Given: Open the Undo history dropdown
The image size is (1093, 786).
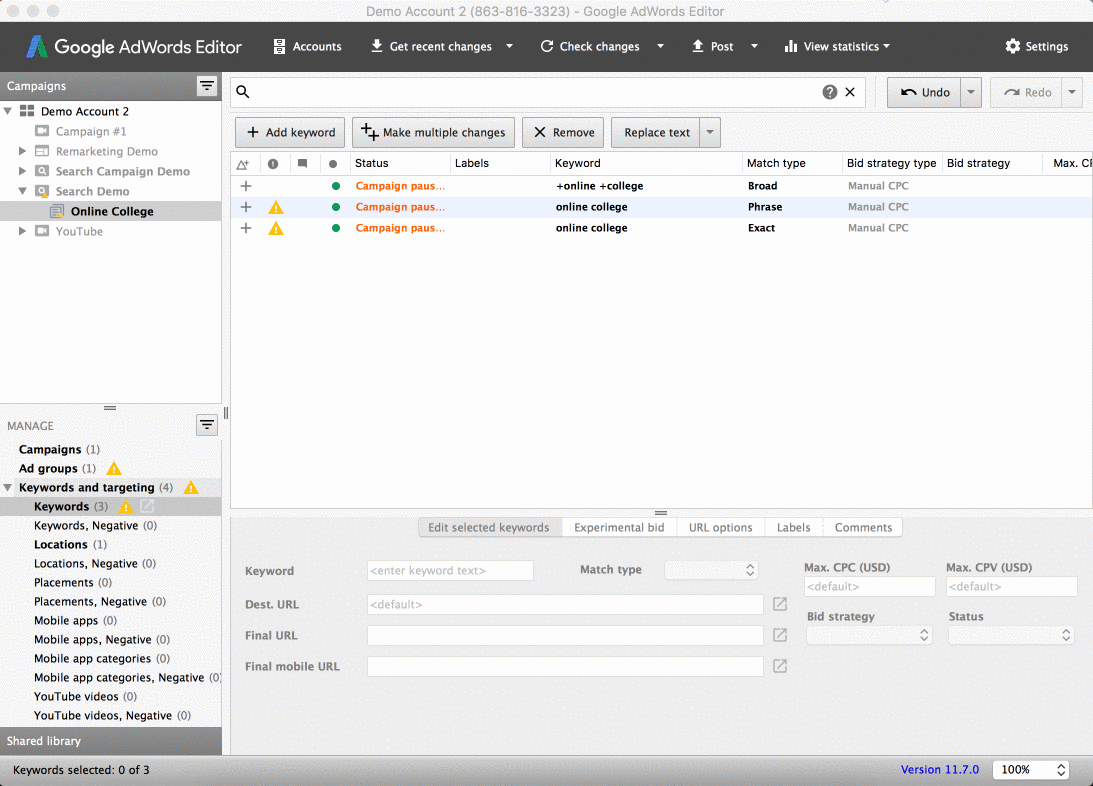Looking at the screenshot, I should pos(971,93).
